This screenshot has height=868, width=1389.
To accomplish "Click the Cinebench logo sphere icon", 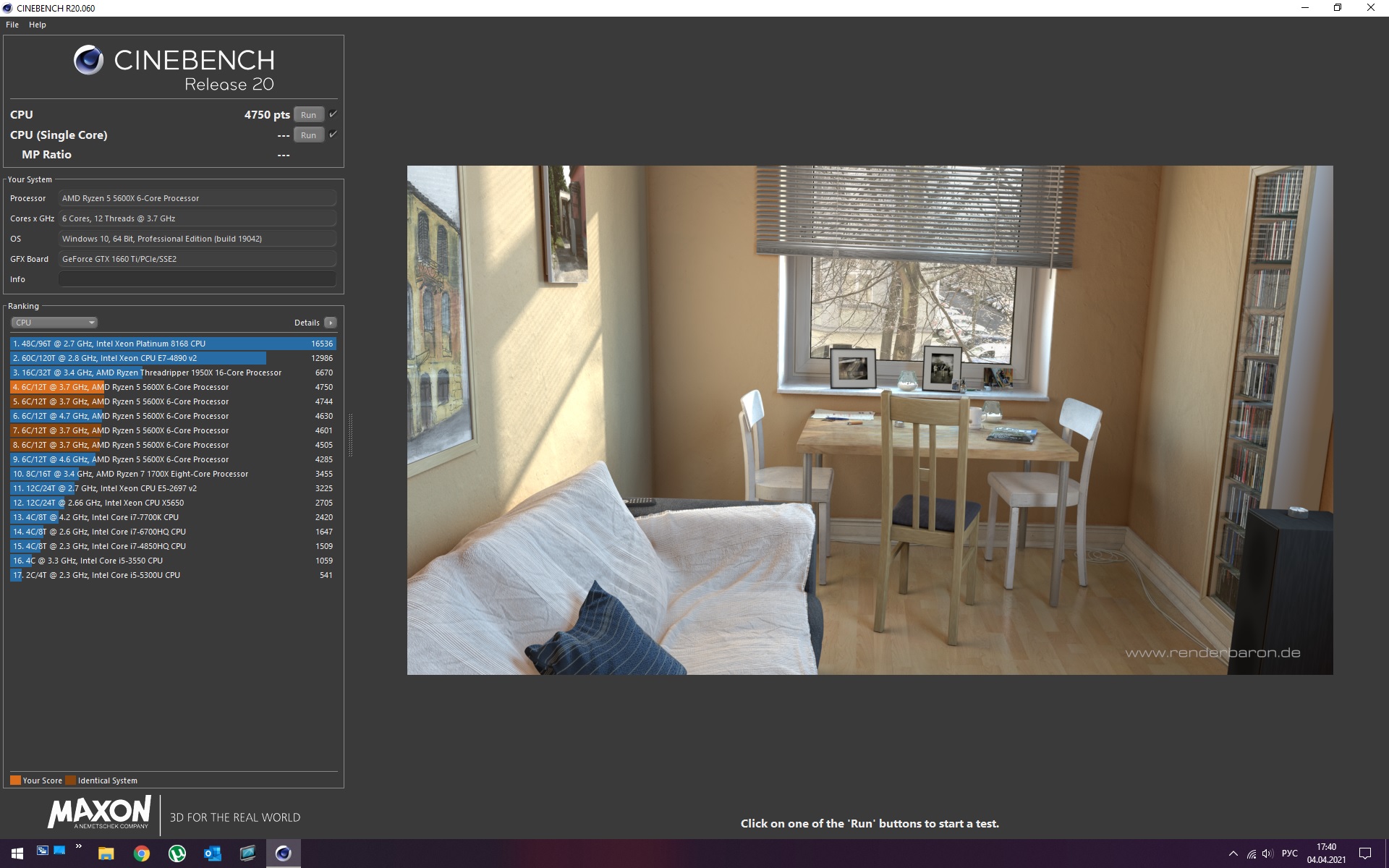I will click(88, 60).
